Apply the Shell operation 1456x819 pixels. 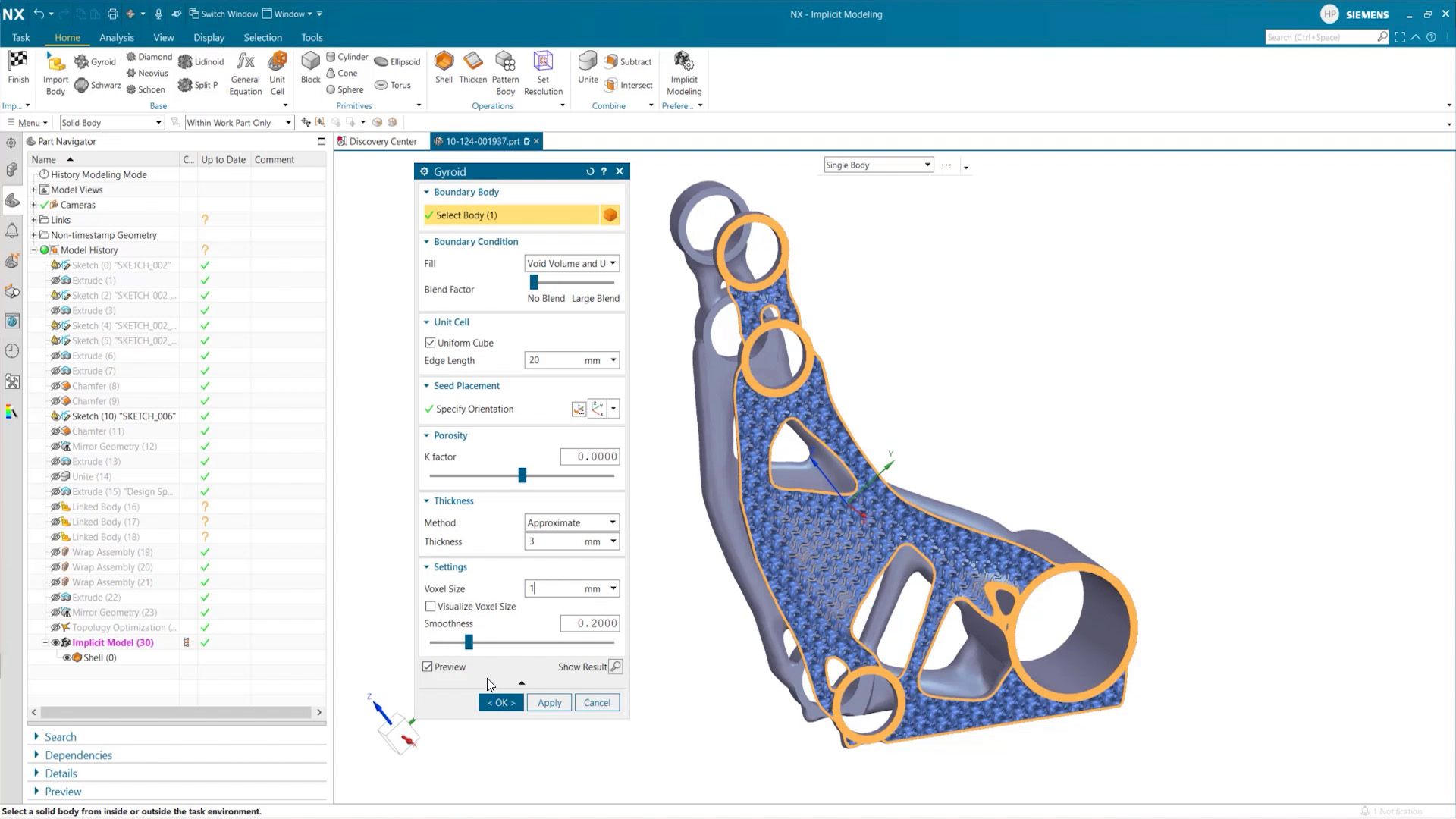[x=444, y=67]
